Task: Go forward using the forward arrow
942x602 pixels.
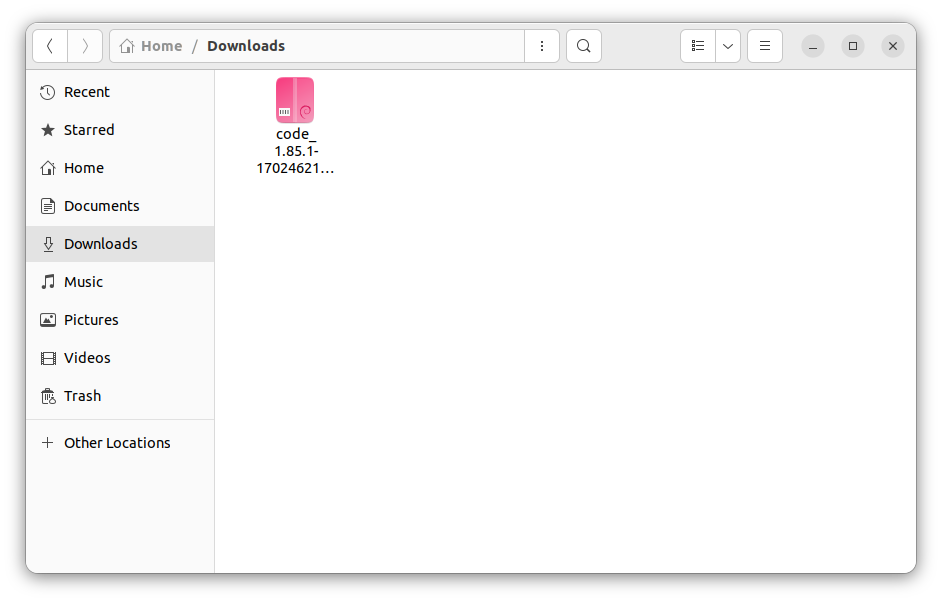Action: point(85,46)
